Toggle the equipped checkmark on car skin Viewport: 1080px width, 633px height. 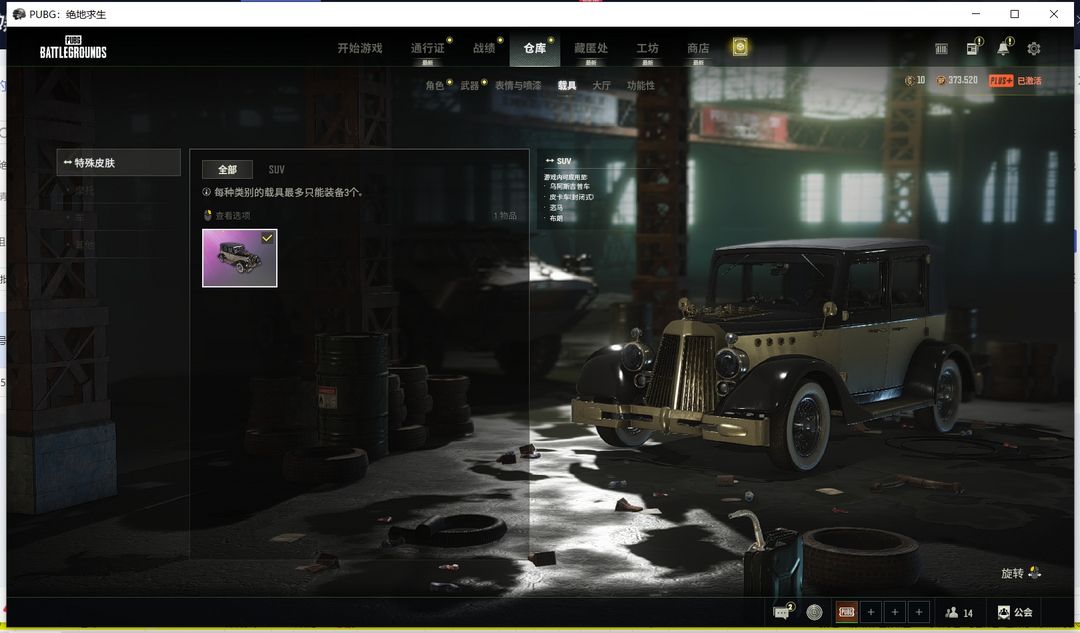267,238
